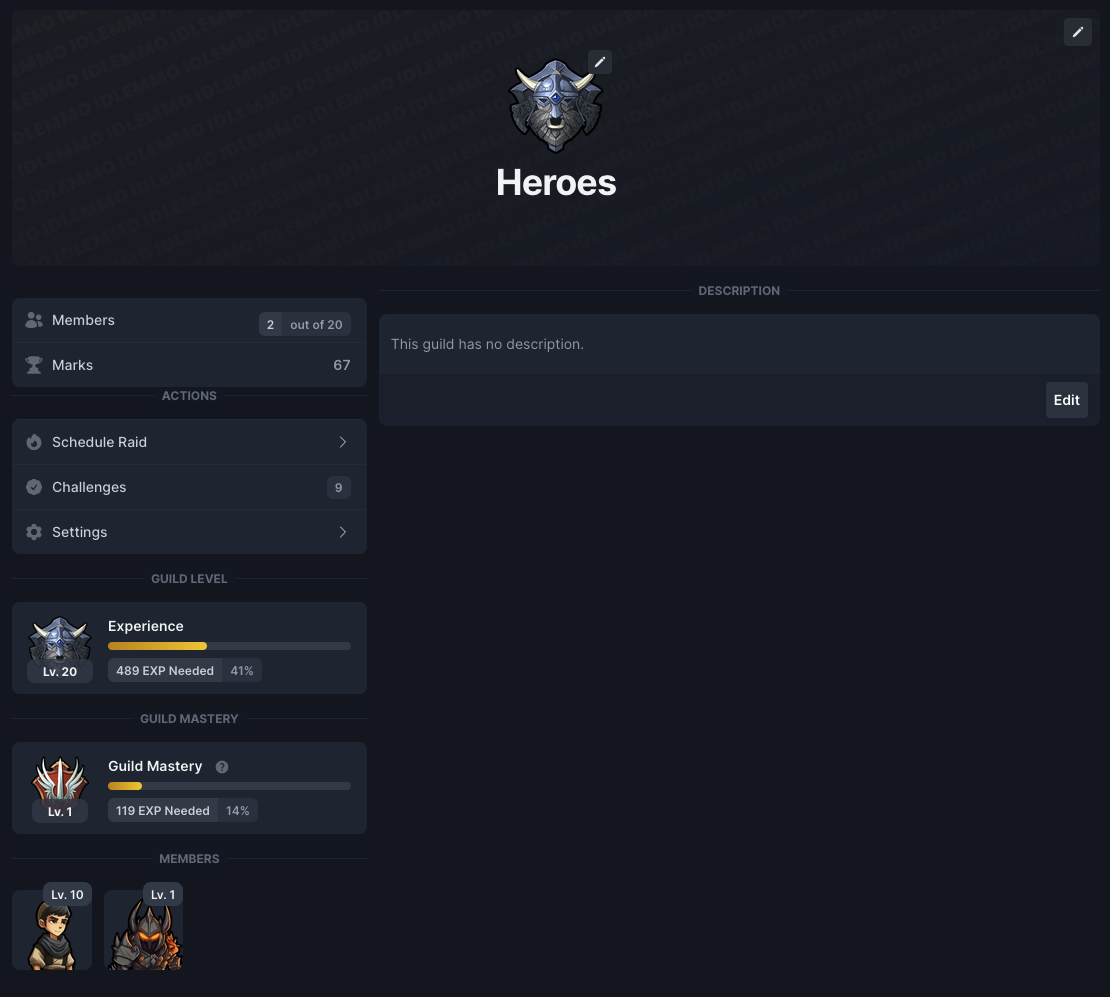Select the Lv. 1 armored member avatar
The width and height of the screenshot is (1110, 997).
[144, 930]
